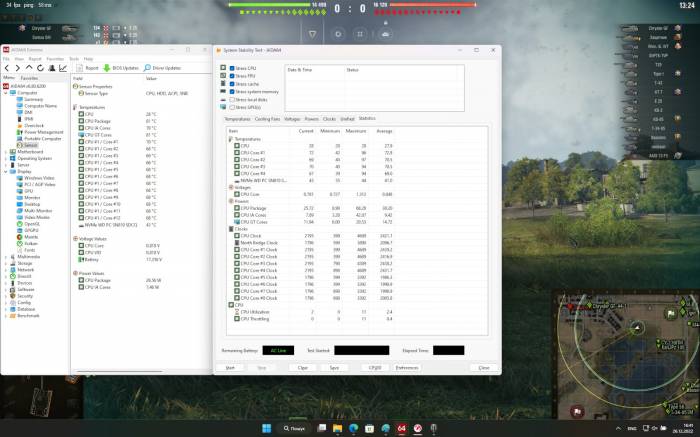Expand the Storage node
This screenshot has width=700, height=437.
[x=6, y=263]
